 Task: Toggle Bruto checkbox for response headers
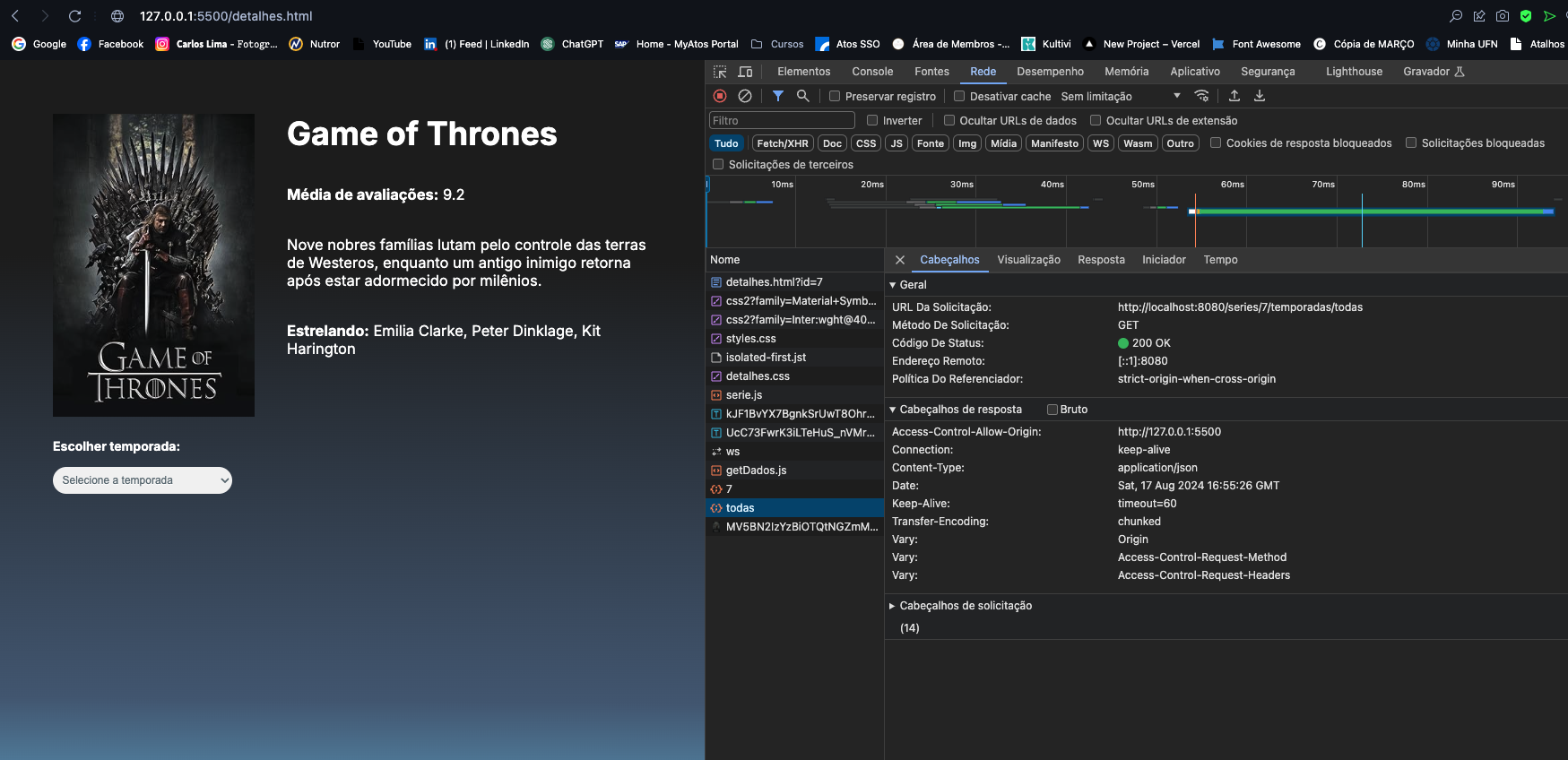[x=1053, y=410]
